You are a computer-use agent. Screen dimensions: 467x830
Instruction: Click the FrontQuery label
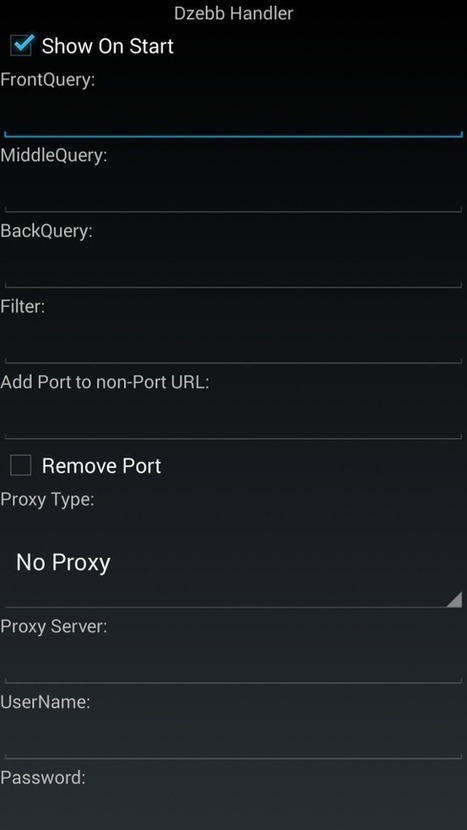[48, 80]
